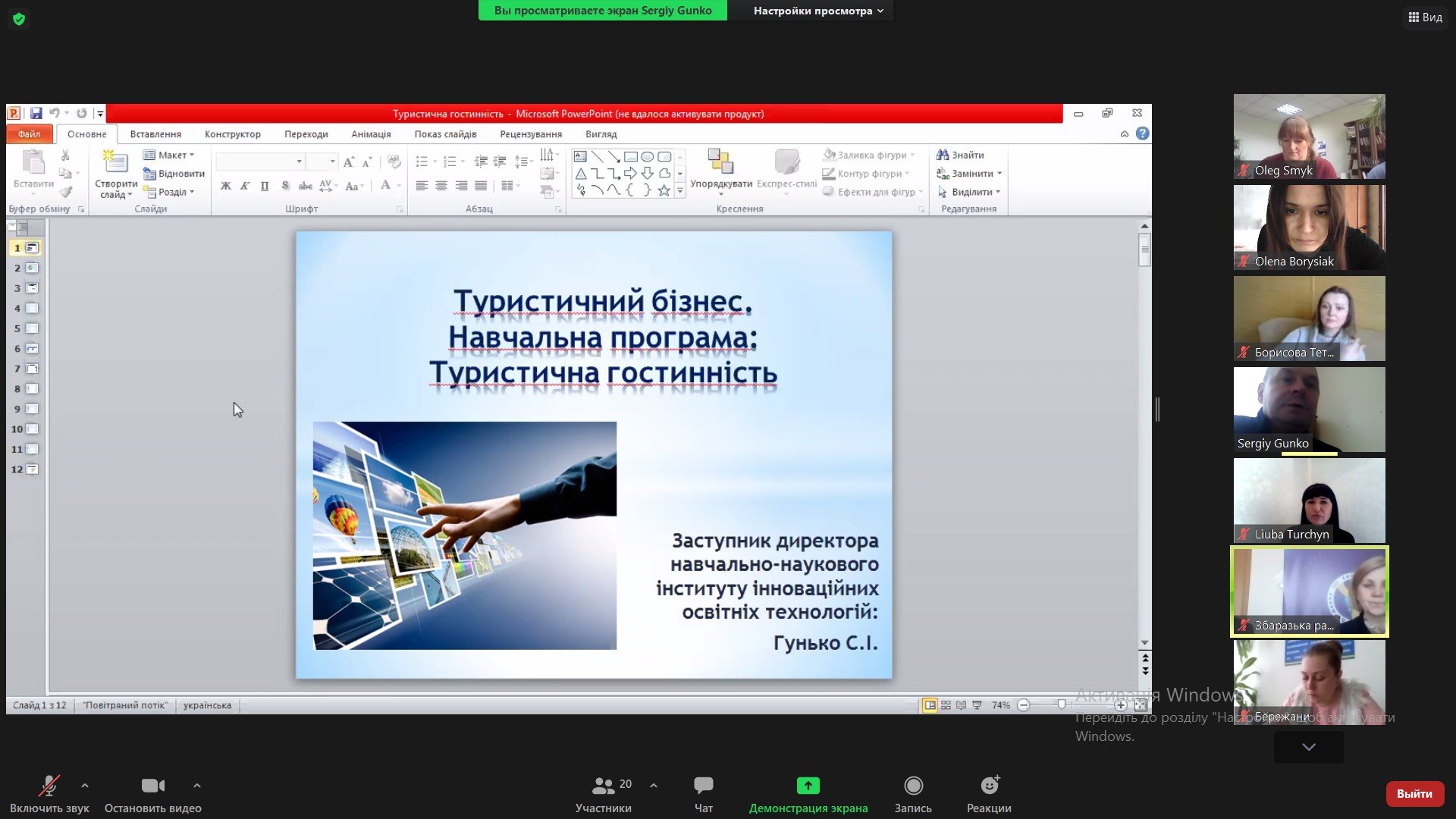Align text left in the Абзац group
The height and width of the screenshot is (819, 1456).
click(422, 186)
